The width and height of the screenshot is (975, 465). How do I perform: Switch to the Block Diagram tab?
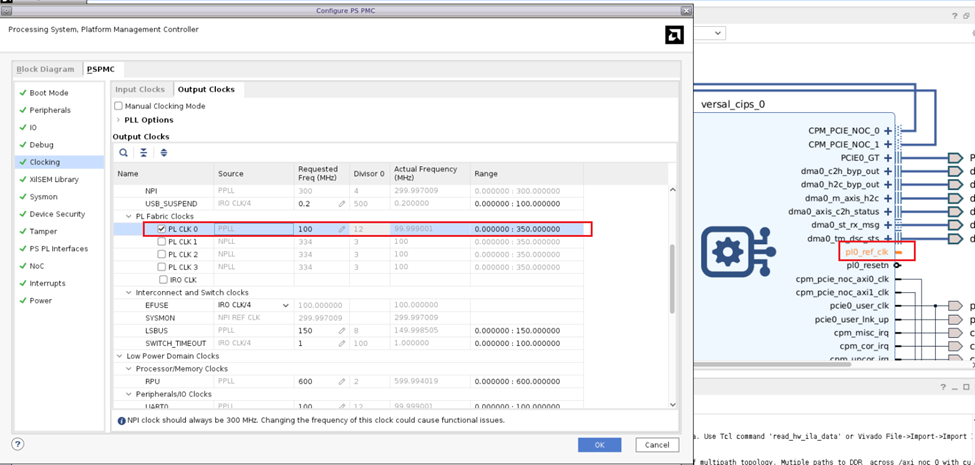45,69
